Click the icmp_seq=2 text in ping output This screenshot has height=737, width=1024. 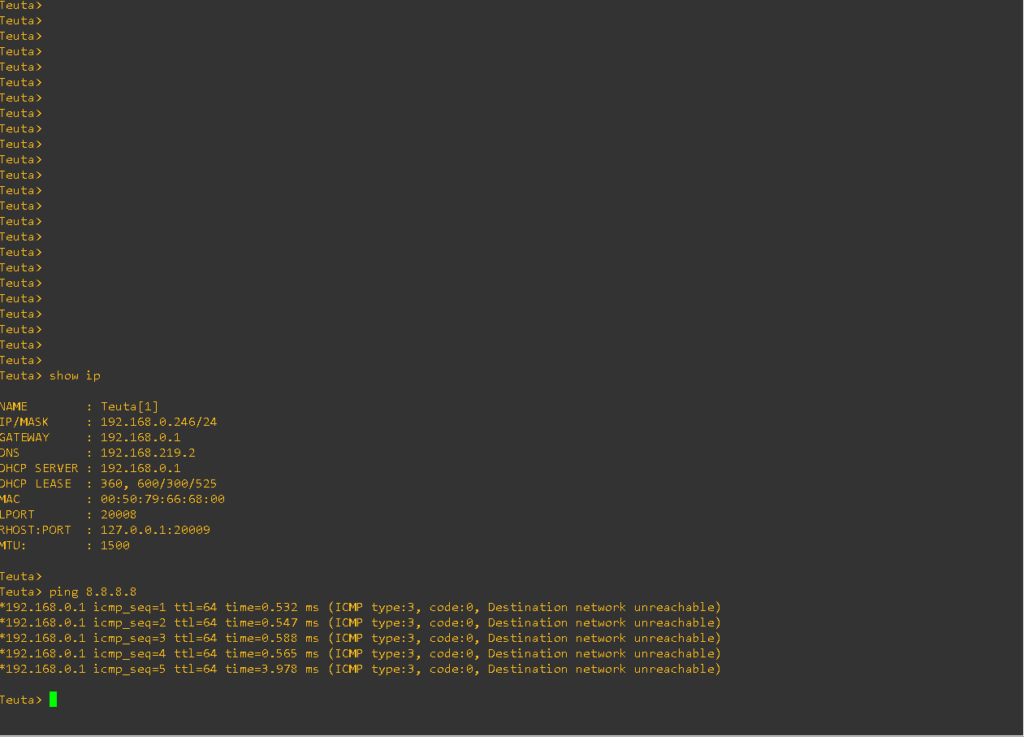click(x=129, y=623)
